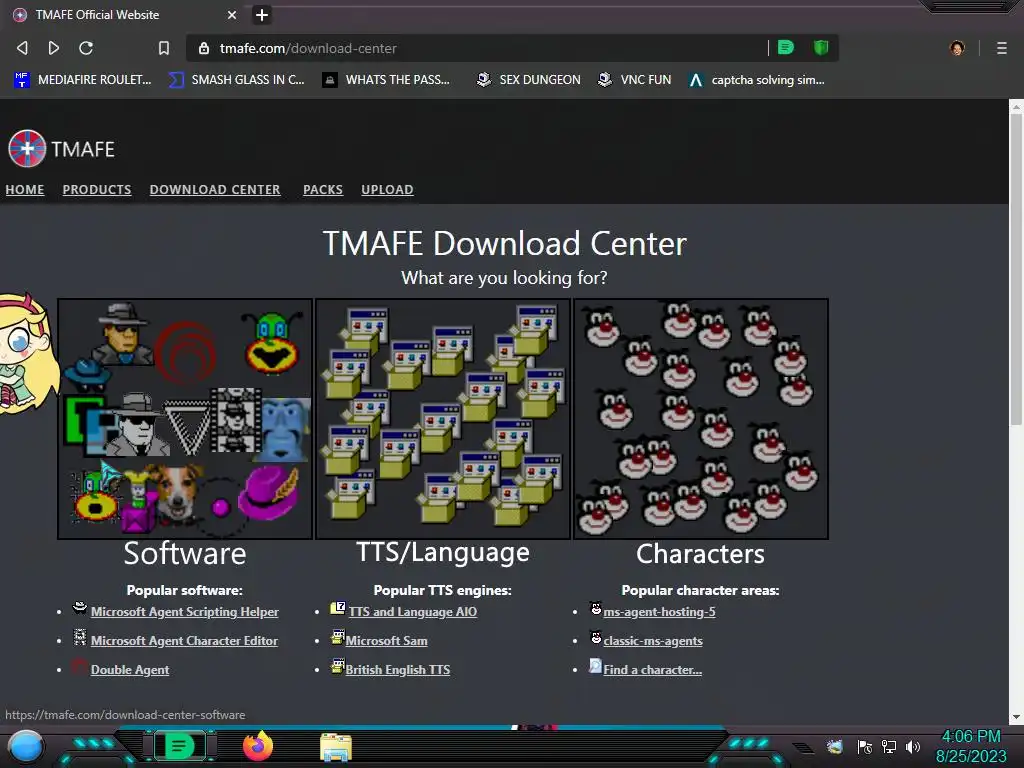The image size is (1024, 768).
Task: Open the green shield icon in address bar
Action: [821, 48]
